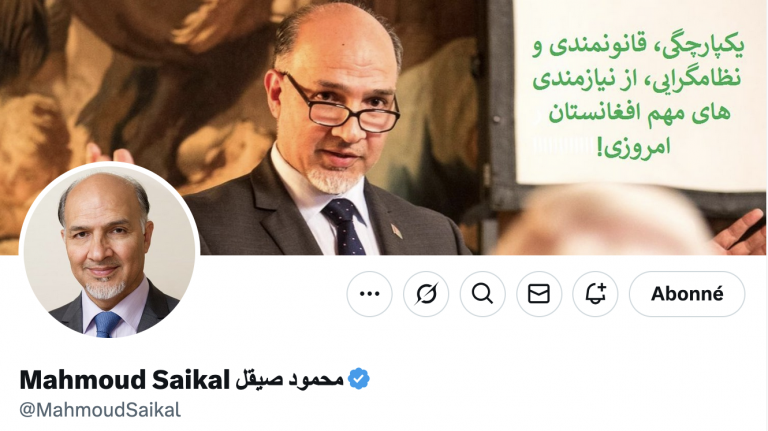Search this profile's posts with magnifier icon
The width and height of the screenshot is (768, 431).
pos(482,294)
